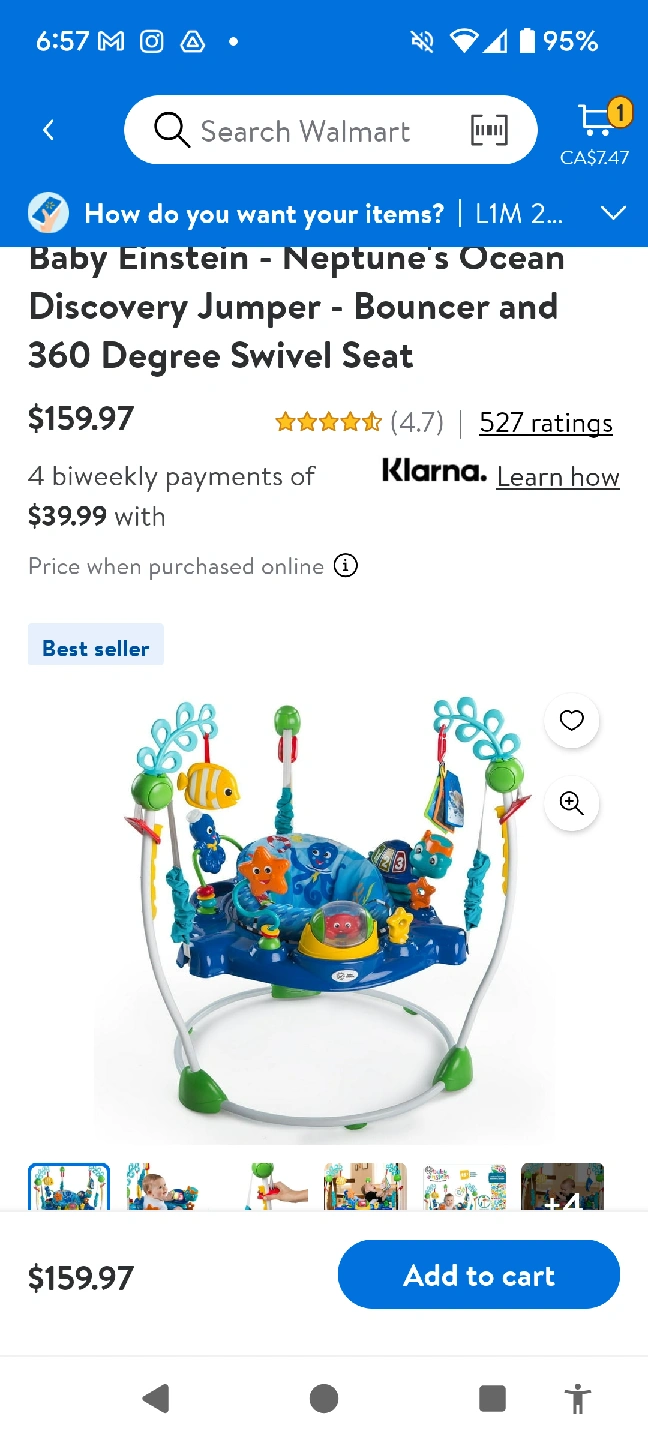Tap the Android back navigation button
The height and width of the screenshot is (1440, 648).
click(x=156, y=1398)
